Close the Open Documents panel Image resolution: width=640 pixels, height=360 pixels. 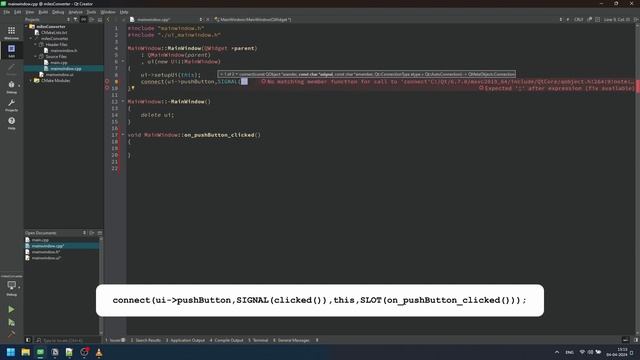pos(100,233)
